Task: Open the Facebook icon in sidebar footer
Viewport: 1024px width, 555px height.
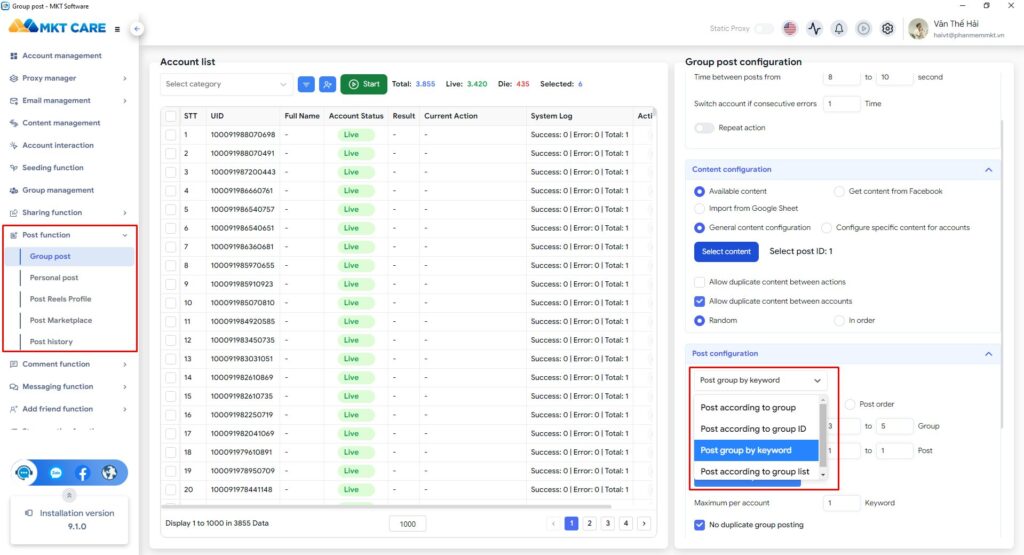Action: click(82, 473)
